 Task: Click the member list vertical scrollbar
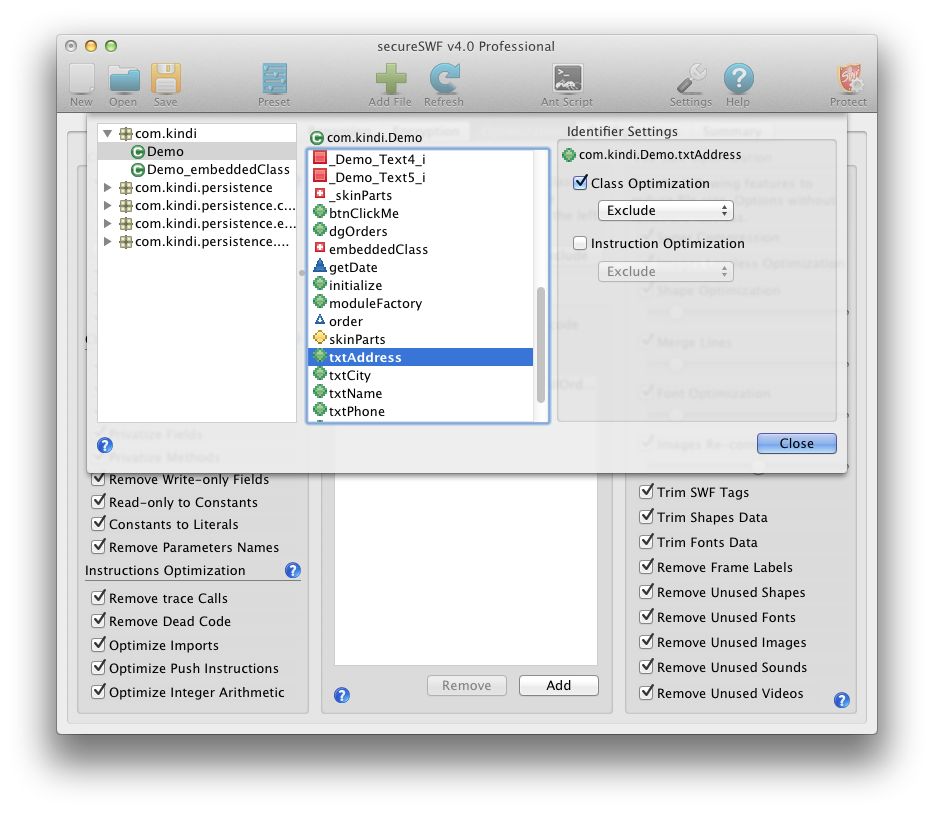pos(541,343)
